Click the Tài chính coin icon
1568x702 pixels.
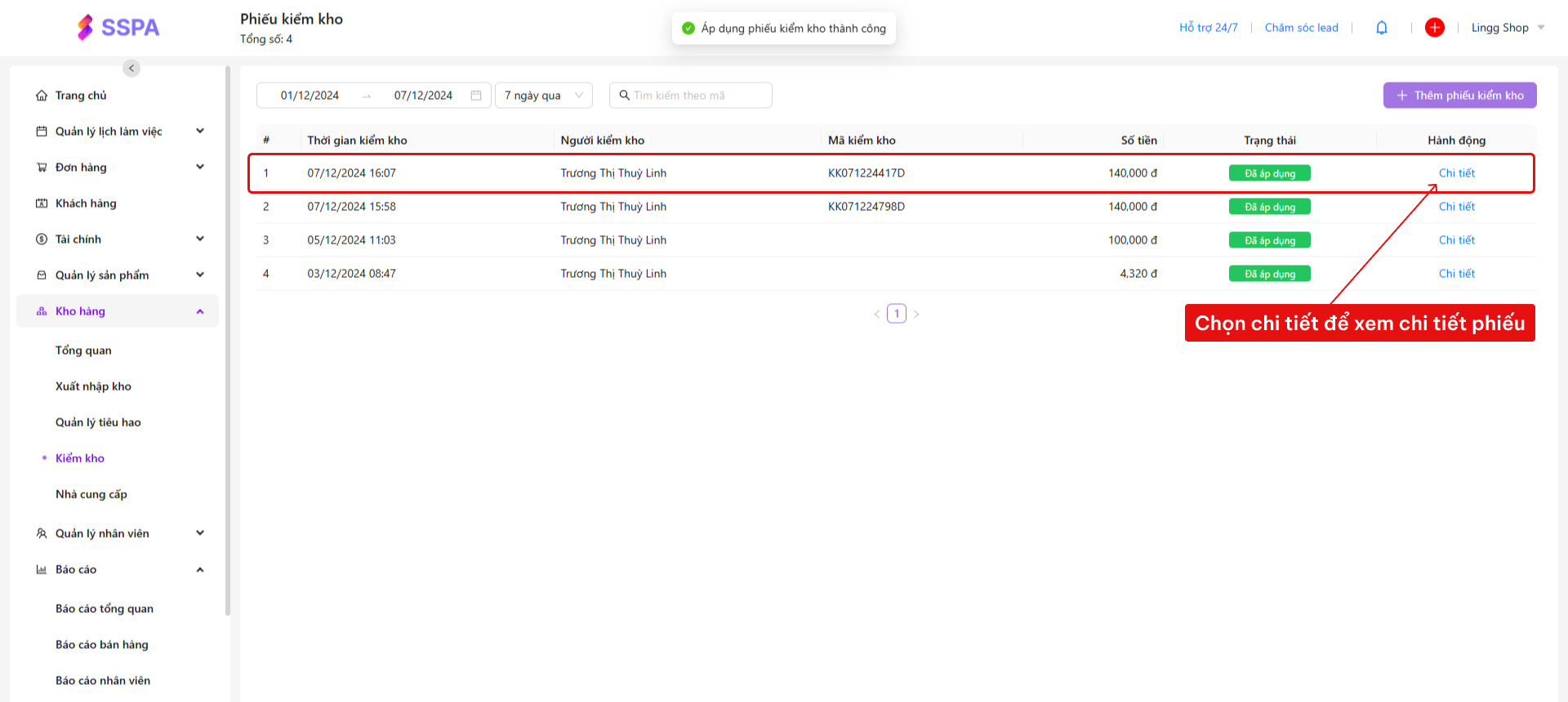[x=42, y=239]
